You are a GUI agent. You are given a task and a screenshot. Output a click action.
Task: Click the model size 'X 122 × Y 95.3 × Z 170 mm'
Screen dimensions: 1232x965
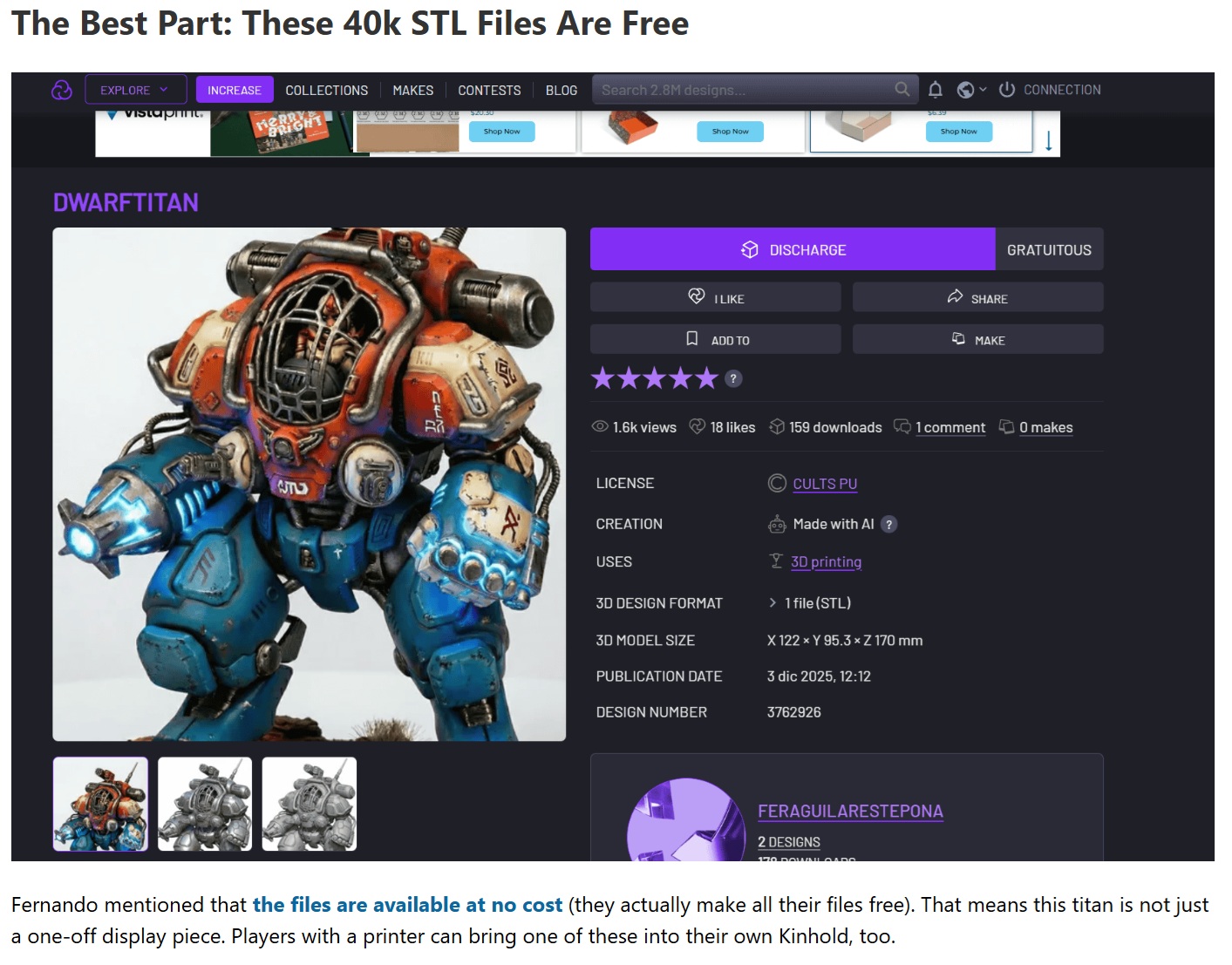845,641
